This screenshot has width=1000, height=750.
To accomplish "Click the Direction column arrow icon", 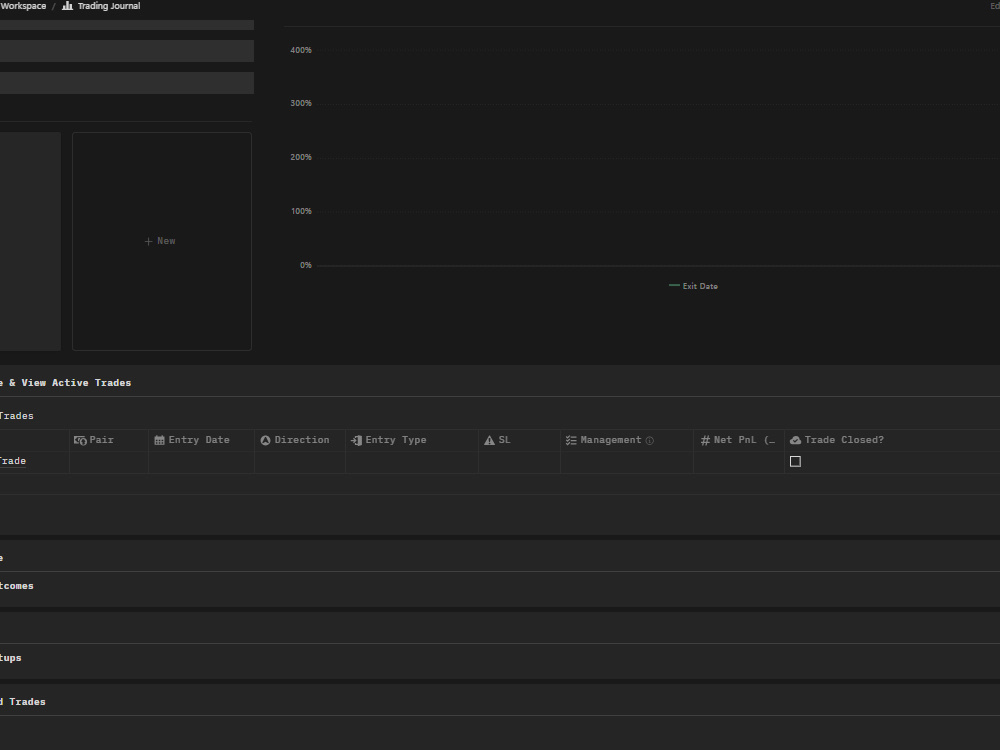I will (x=265, y=440).
